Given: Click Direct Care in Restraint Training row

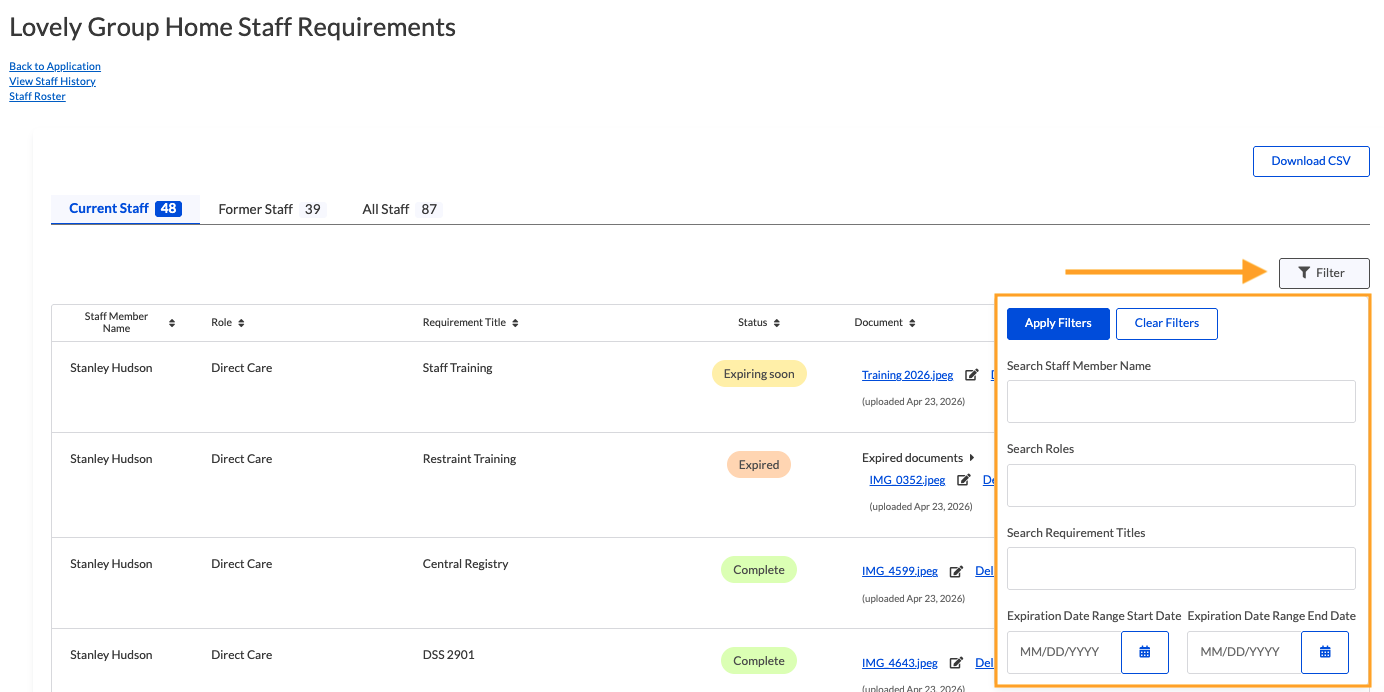Looking at the screenshot, I should [241, 459].
